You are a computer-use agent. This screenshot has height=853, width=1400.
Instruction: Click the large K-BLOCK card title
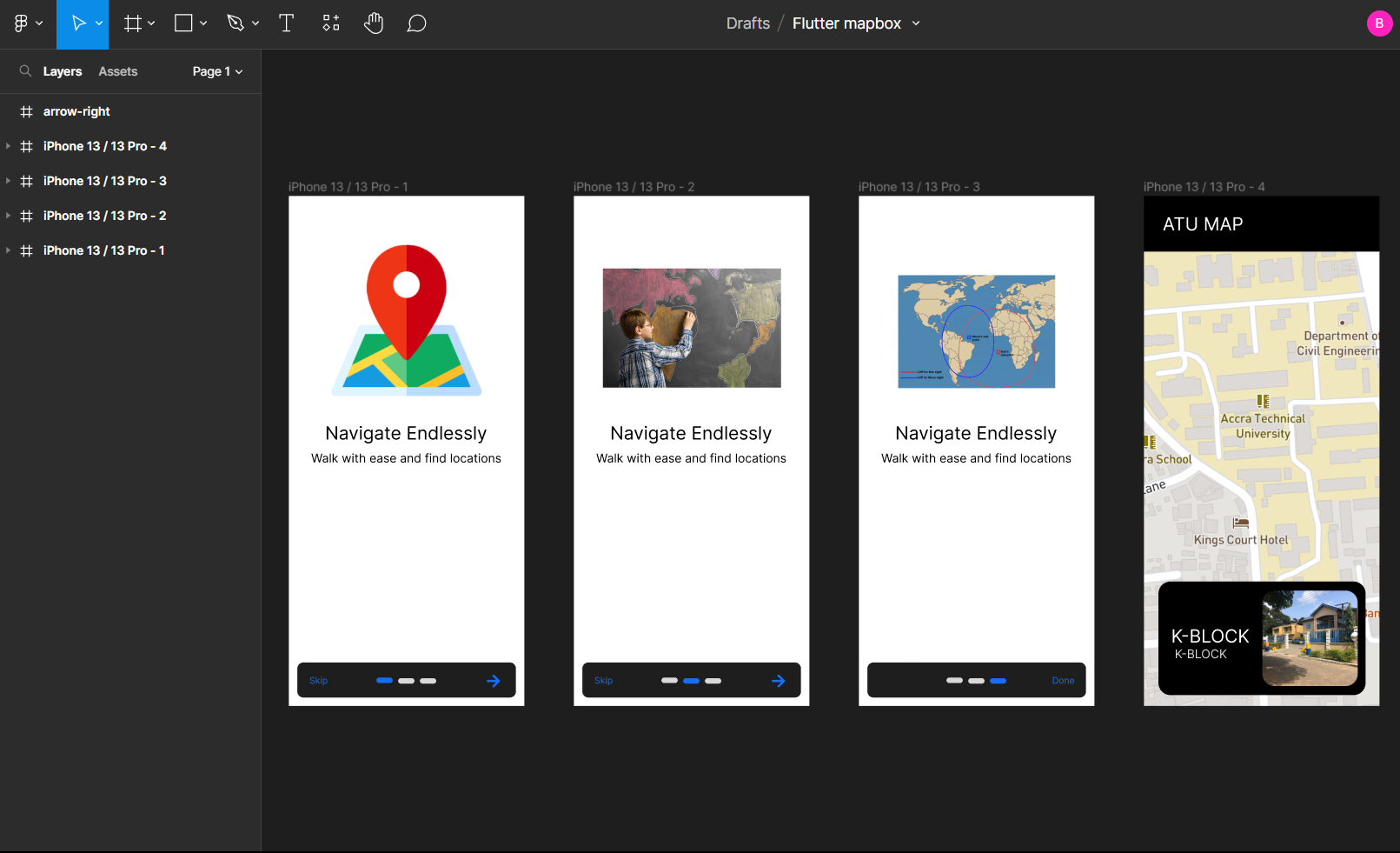coord(1210,636)
